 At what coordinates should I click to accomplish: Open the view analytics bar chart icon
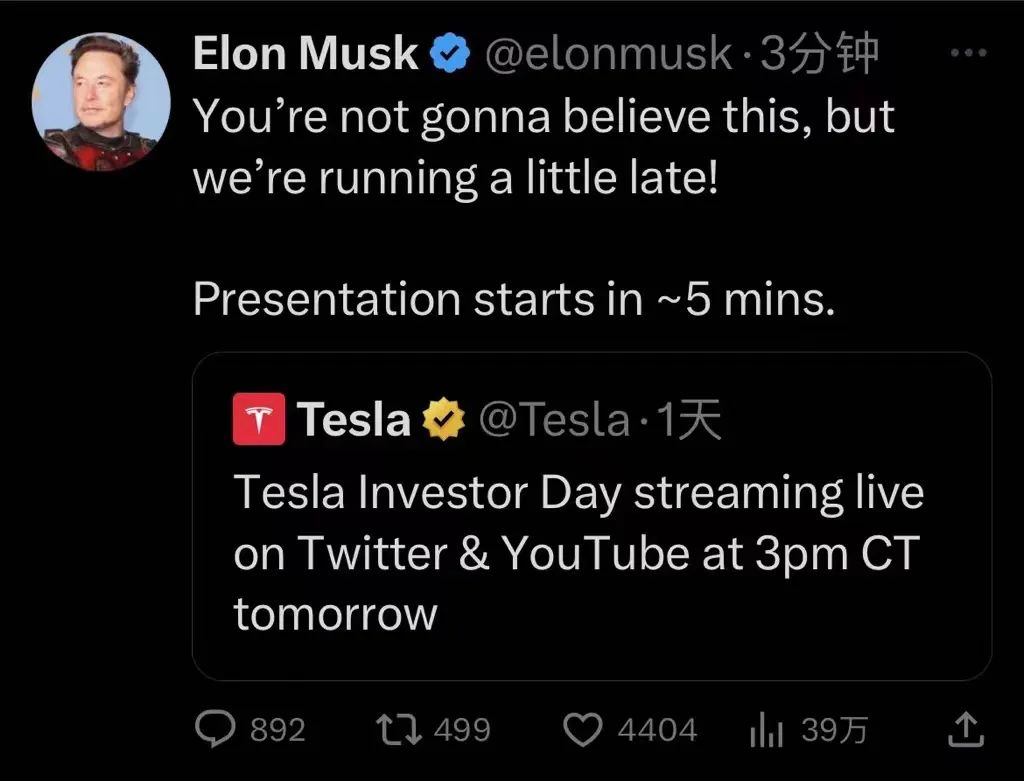coord(765,732)
